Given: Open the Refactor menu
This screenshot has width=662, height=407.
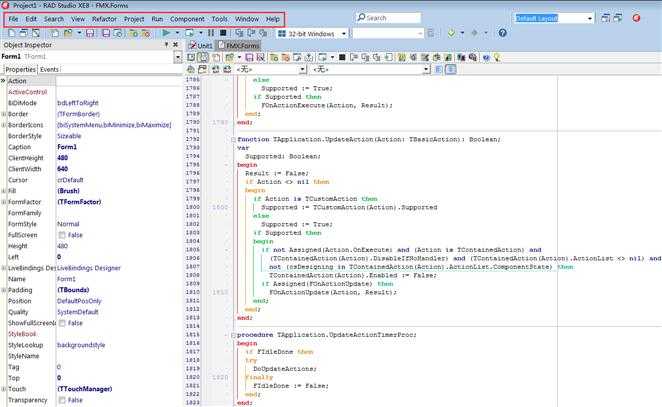Looking at the screenshot, I should tap(104, 19).
